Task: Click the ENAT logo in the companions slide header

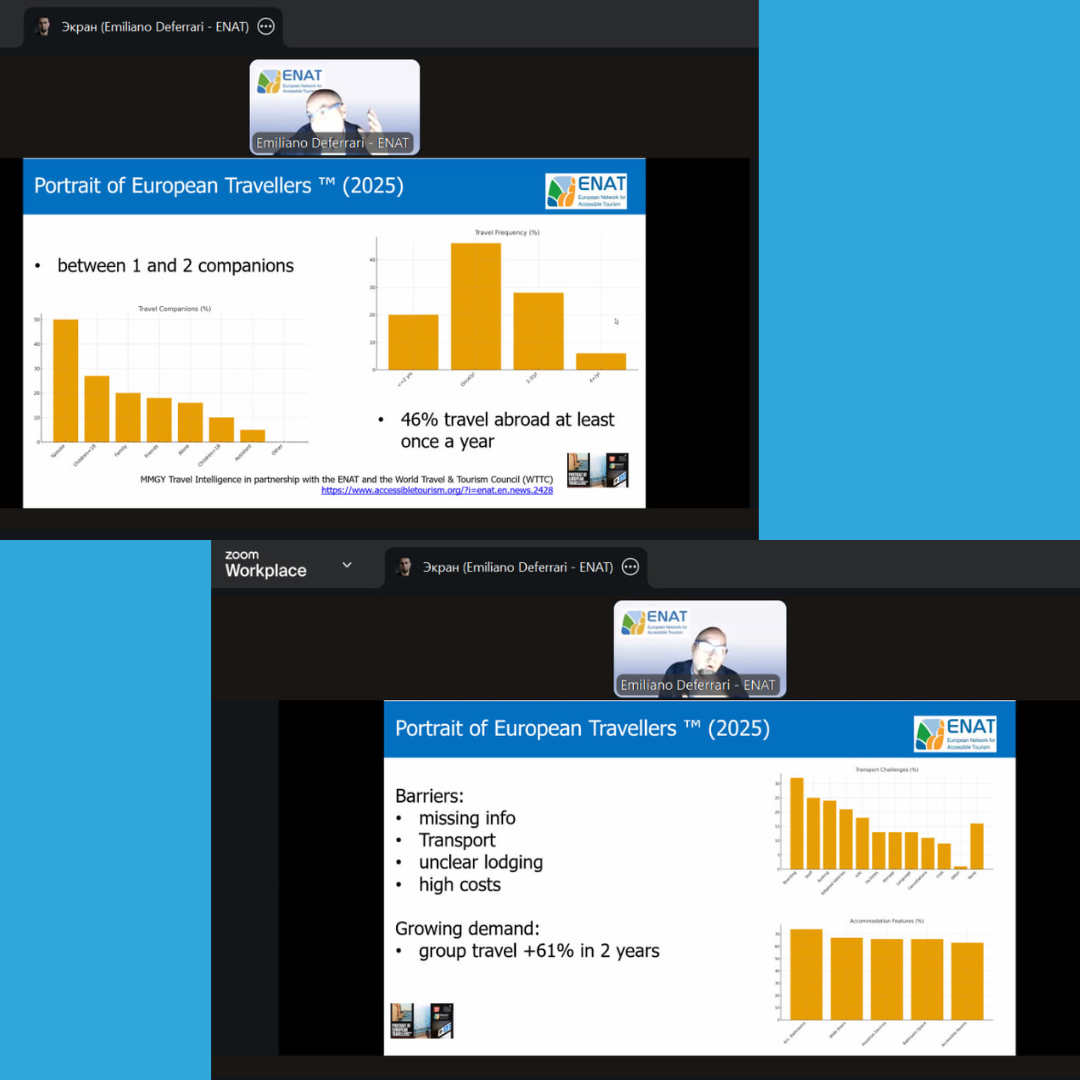Action: (x=586, y=190)
